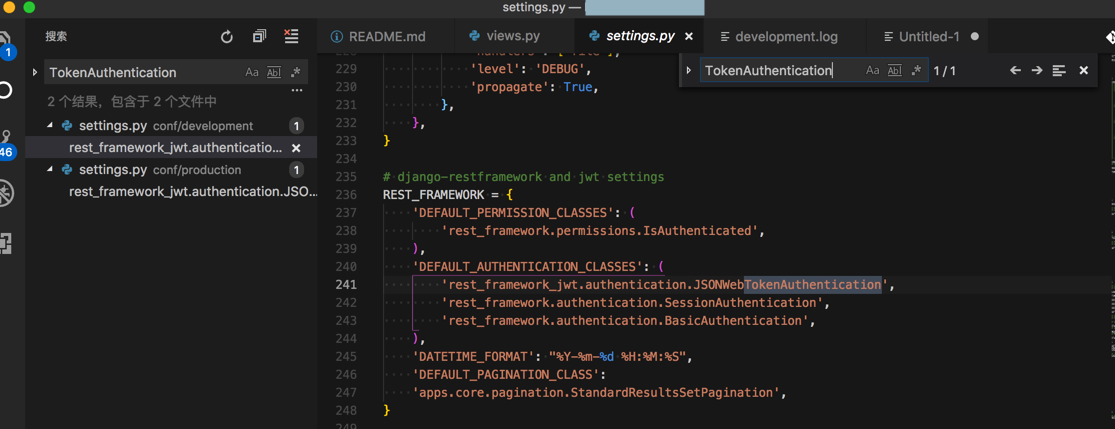Refresh the search results
The height and width of the screenshot is (429, 1115).
pyautogui.click(x=227, y=37)
